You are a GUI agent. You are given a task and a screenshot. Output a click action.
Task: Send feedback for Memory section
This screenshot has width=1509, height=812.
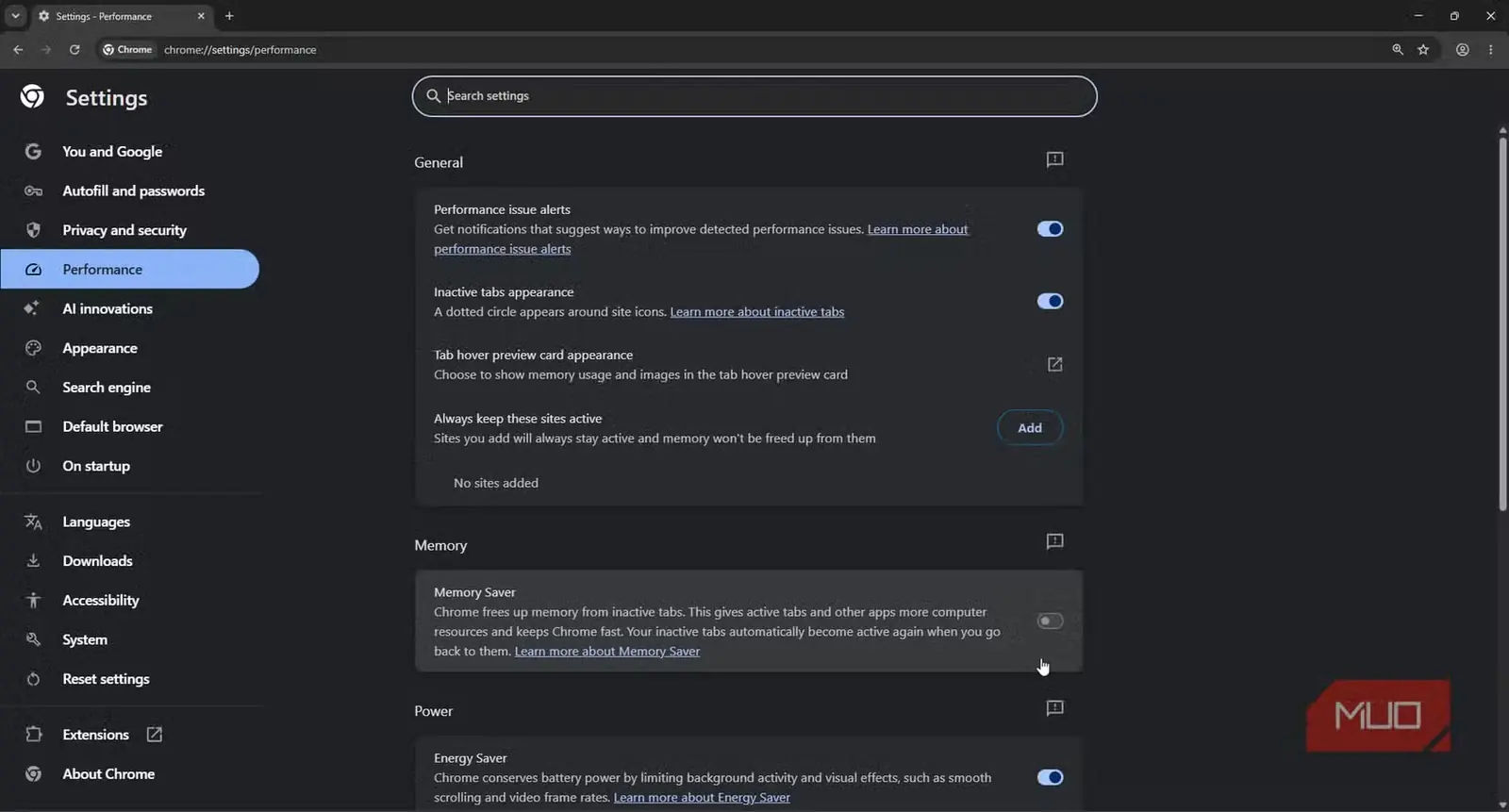[1055, 541]
